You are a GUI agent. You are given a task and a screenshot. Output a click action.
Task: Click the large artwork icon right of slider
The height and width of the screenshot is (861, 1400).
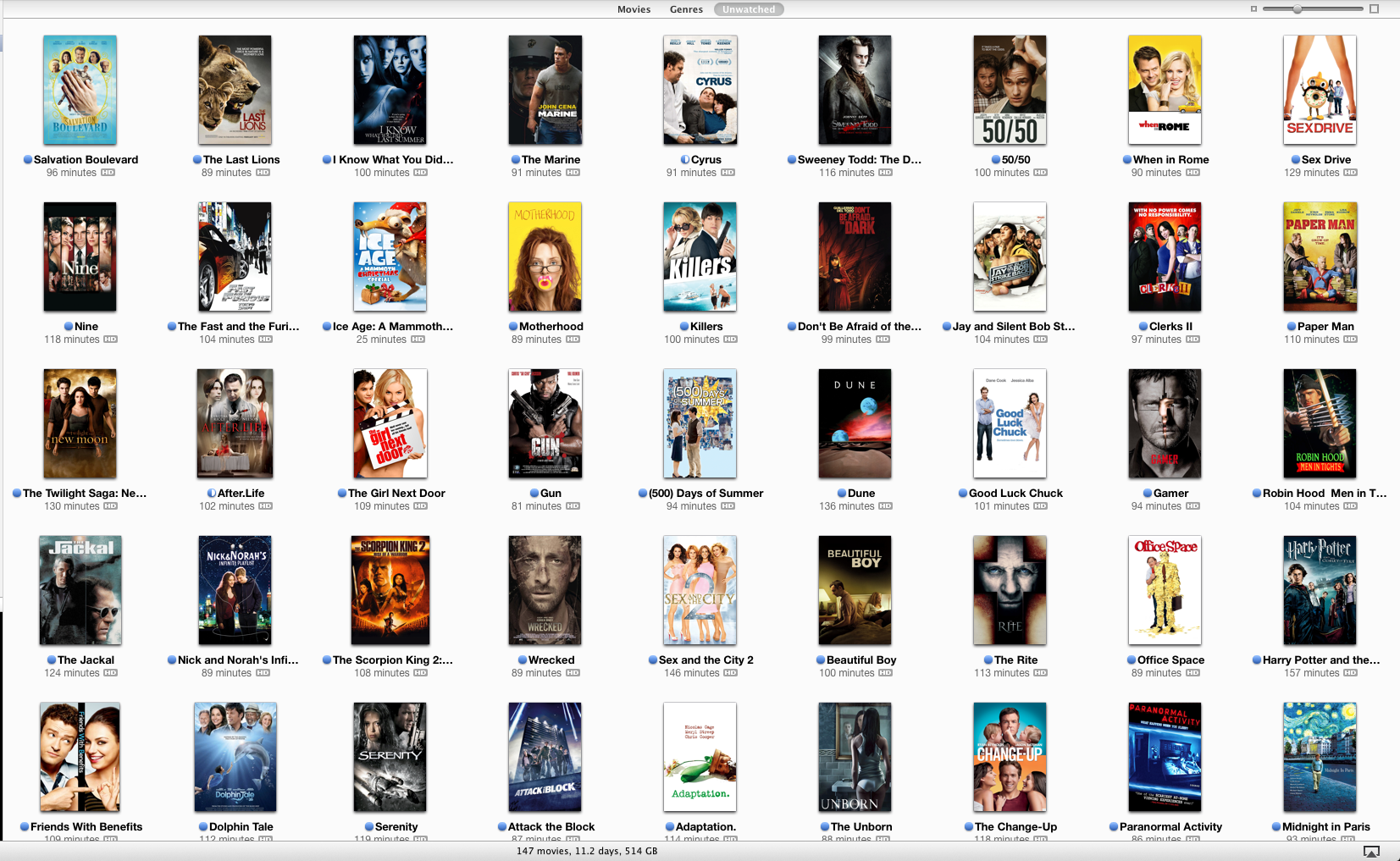coord(1375,8)
